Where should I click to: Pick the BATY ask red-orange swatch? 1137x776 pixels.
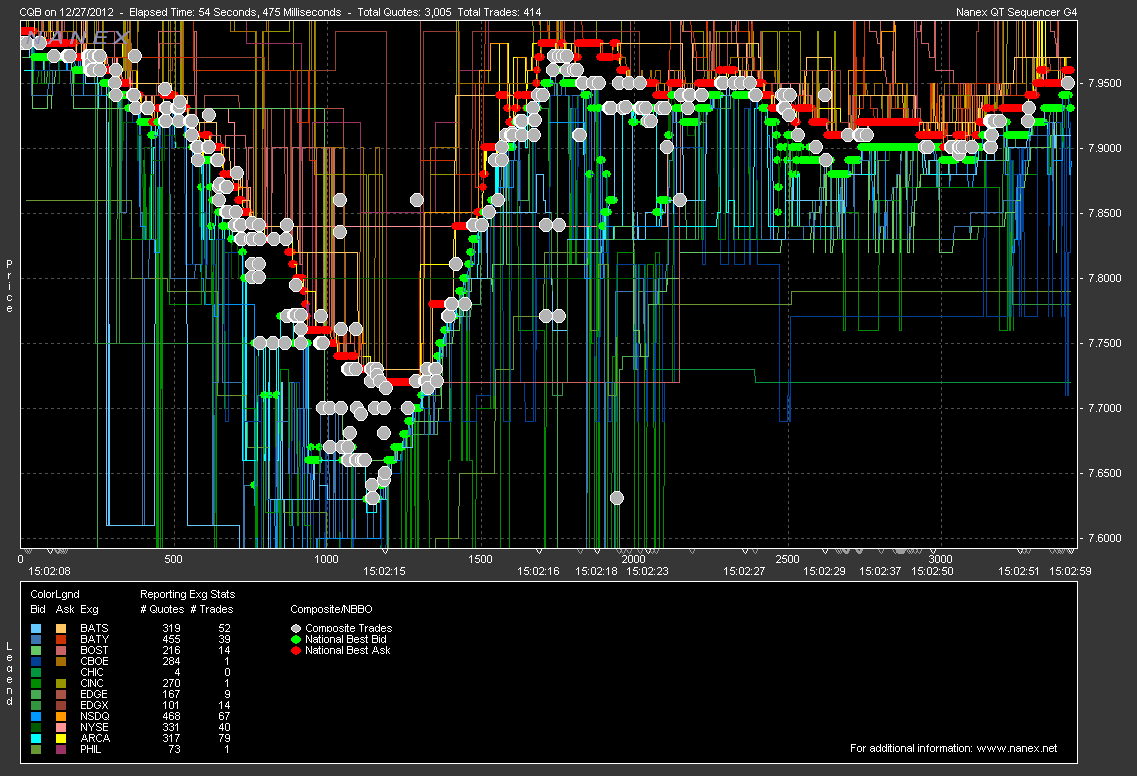(x=61, y=639)
